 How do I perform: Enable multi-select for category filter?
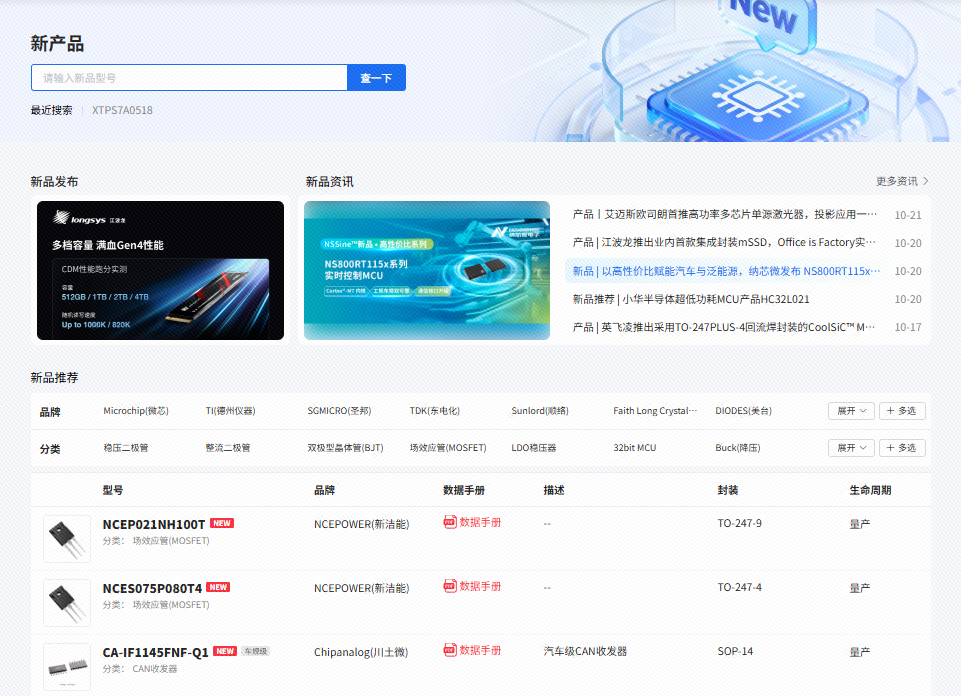(x=901, y=448)
